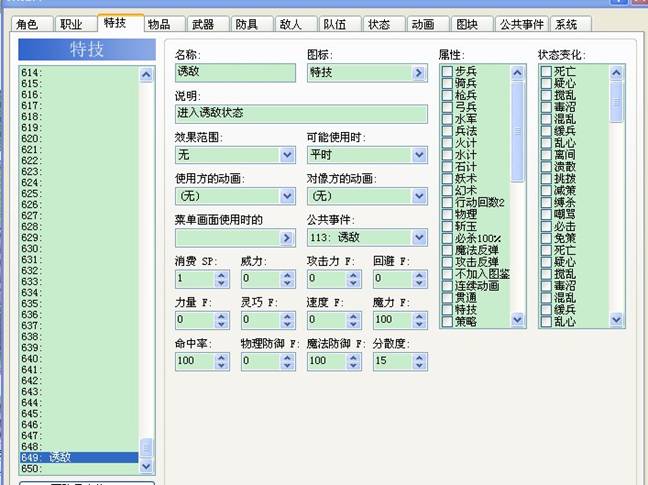Switch to the 队伍 tab
648x485 pixels.
(x=340, y=24)
